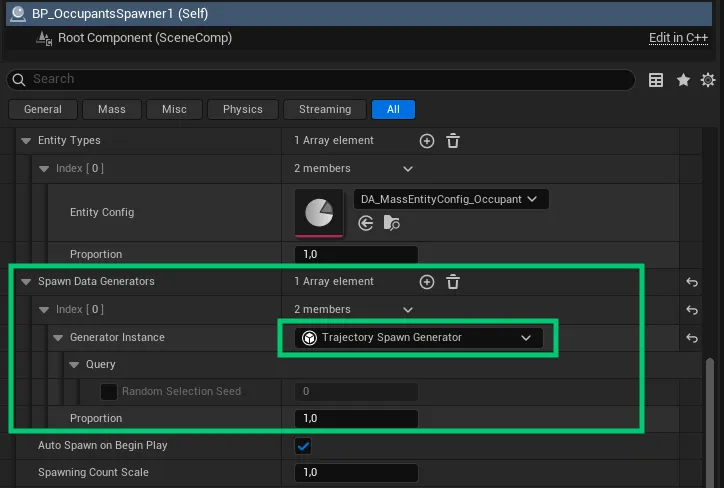This screenshot has width=724, height=488.
Task: Empty the Spawn Data Generators array with trash icon
Action: 452,282
